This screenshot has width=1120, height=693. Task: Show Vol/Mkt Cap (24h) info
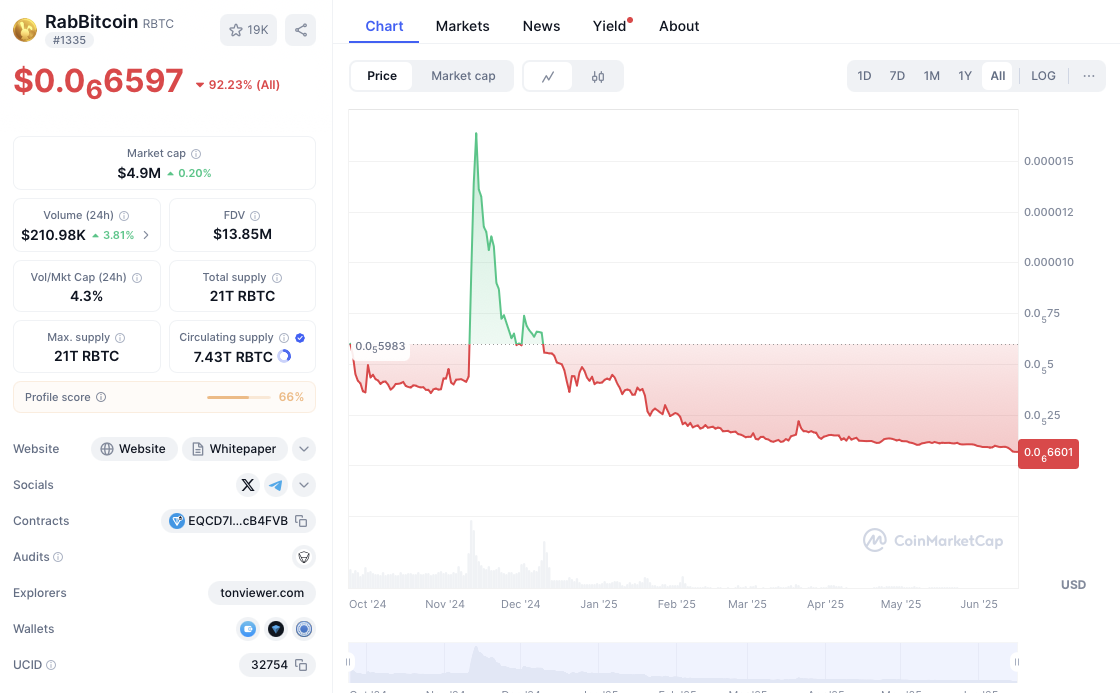(137, 278)
